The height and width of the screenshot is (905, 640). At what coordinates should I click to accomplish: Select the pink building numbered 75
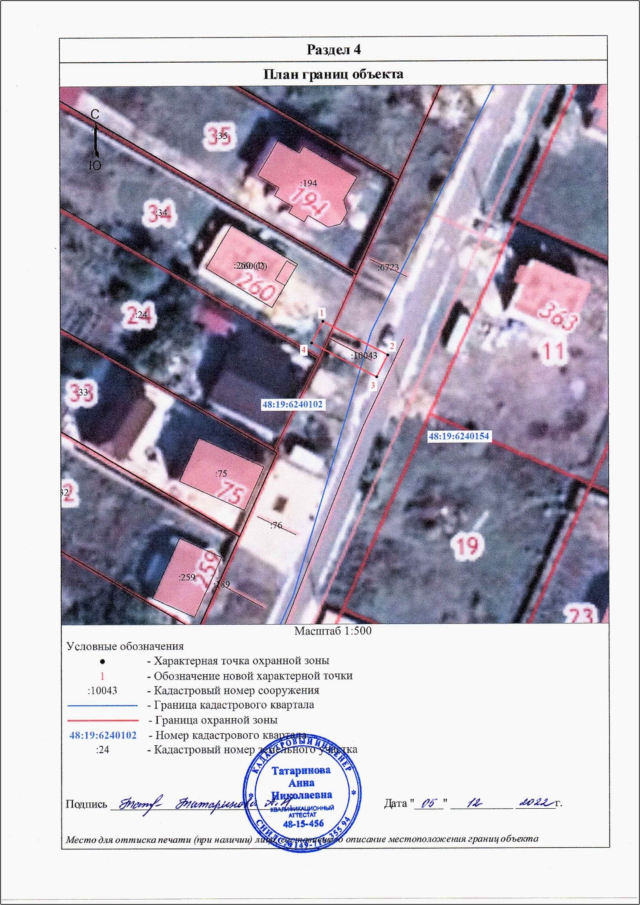pos(226,477)
